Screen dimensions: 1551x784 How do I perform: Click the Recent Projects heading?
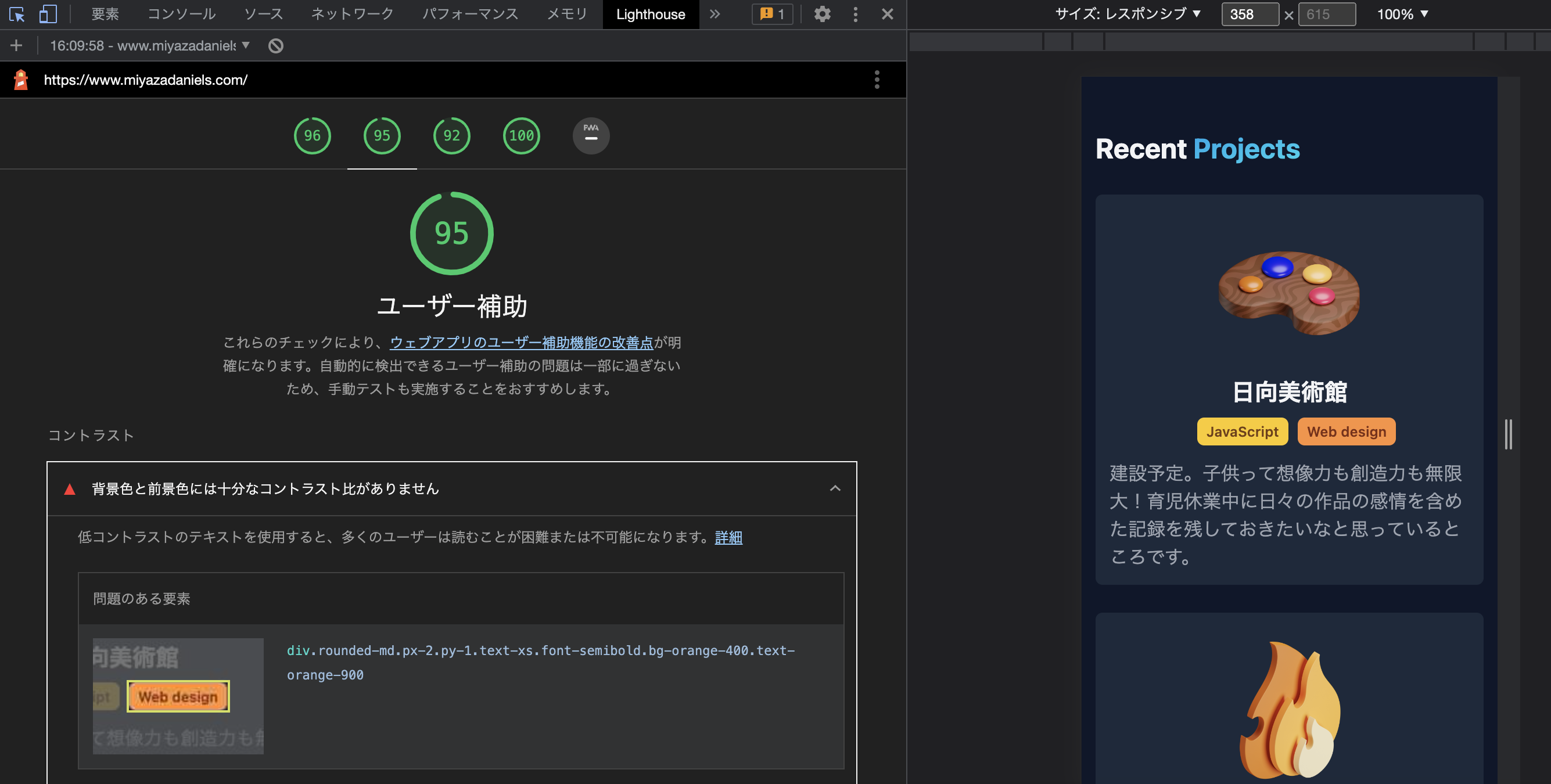1197,149
